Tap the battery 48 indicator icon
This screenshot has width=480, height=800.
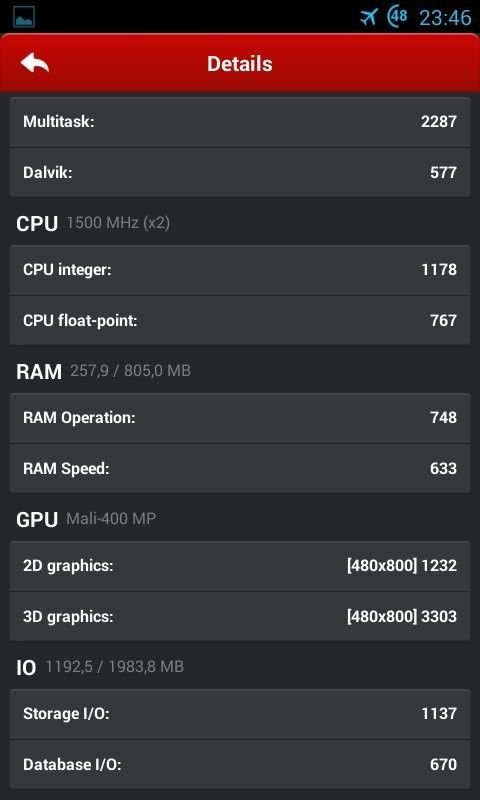click(398, 16)
